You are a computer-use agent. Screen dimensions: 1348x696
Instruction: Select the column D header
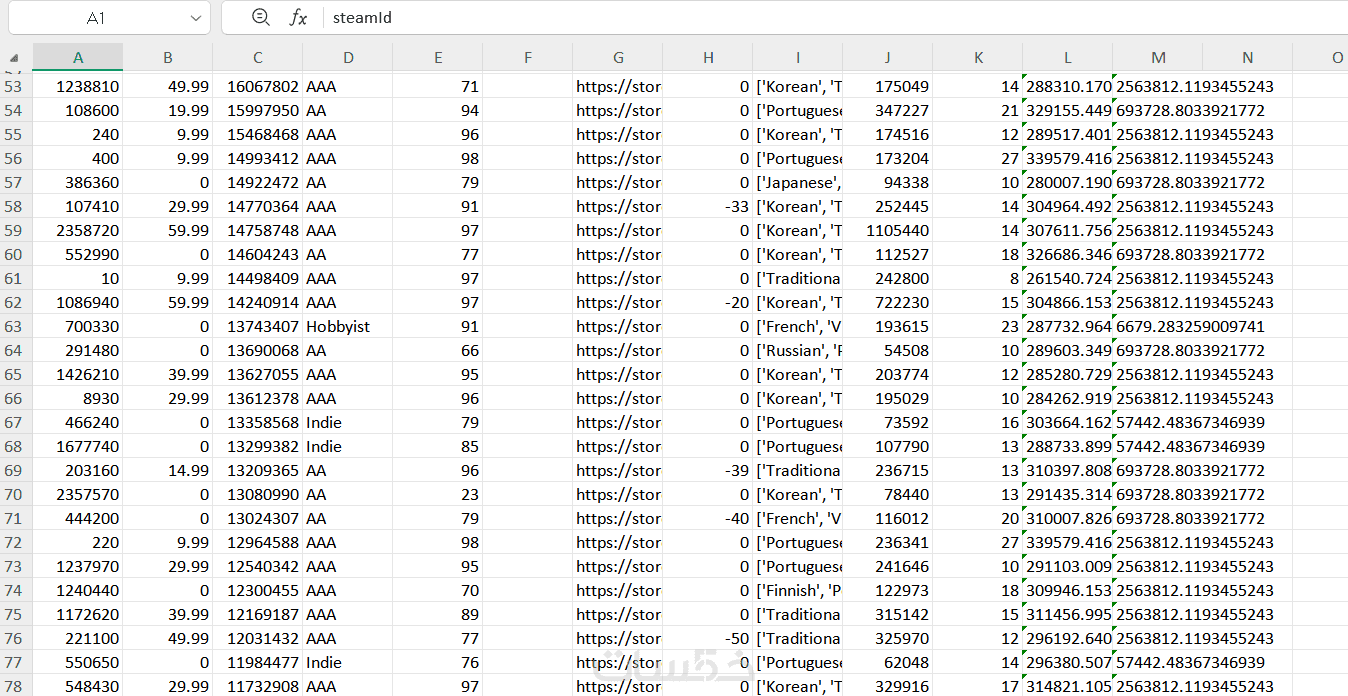348,58
